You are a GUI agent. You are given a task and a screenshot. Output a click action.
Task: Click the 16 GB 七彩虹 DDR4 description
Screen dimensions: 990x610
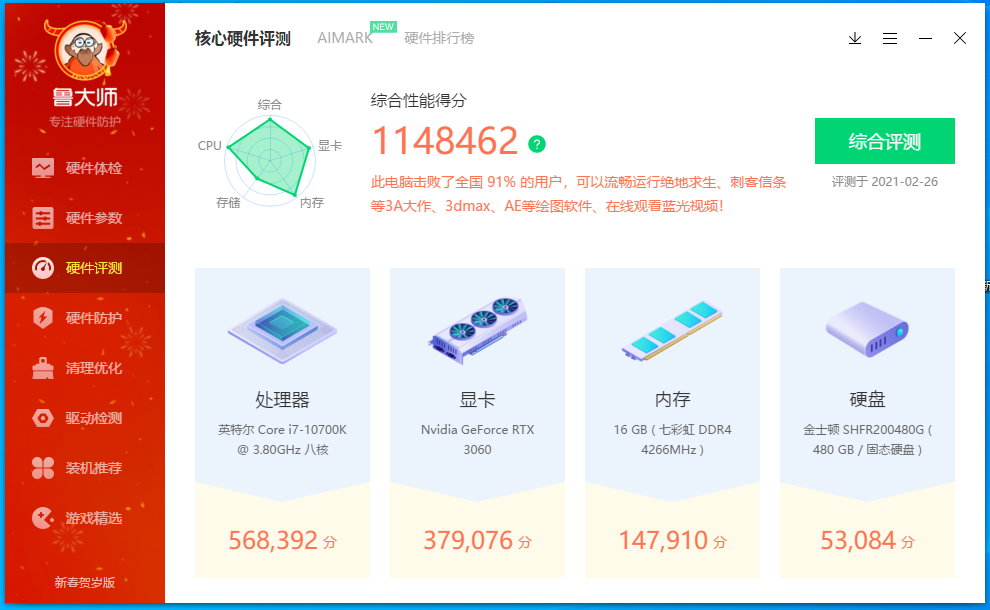click(672, 440)
